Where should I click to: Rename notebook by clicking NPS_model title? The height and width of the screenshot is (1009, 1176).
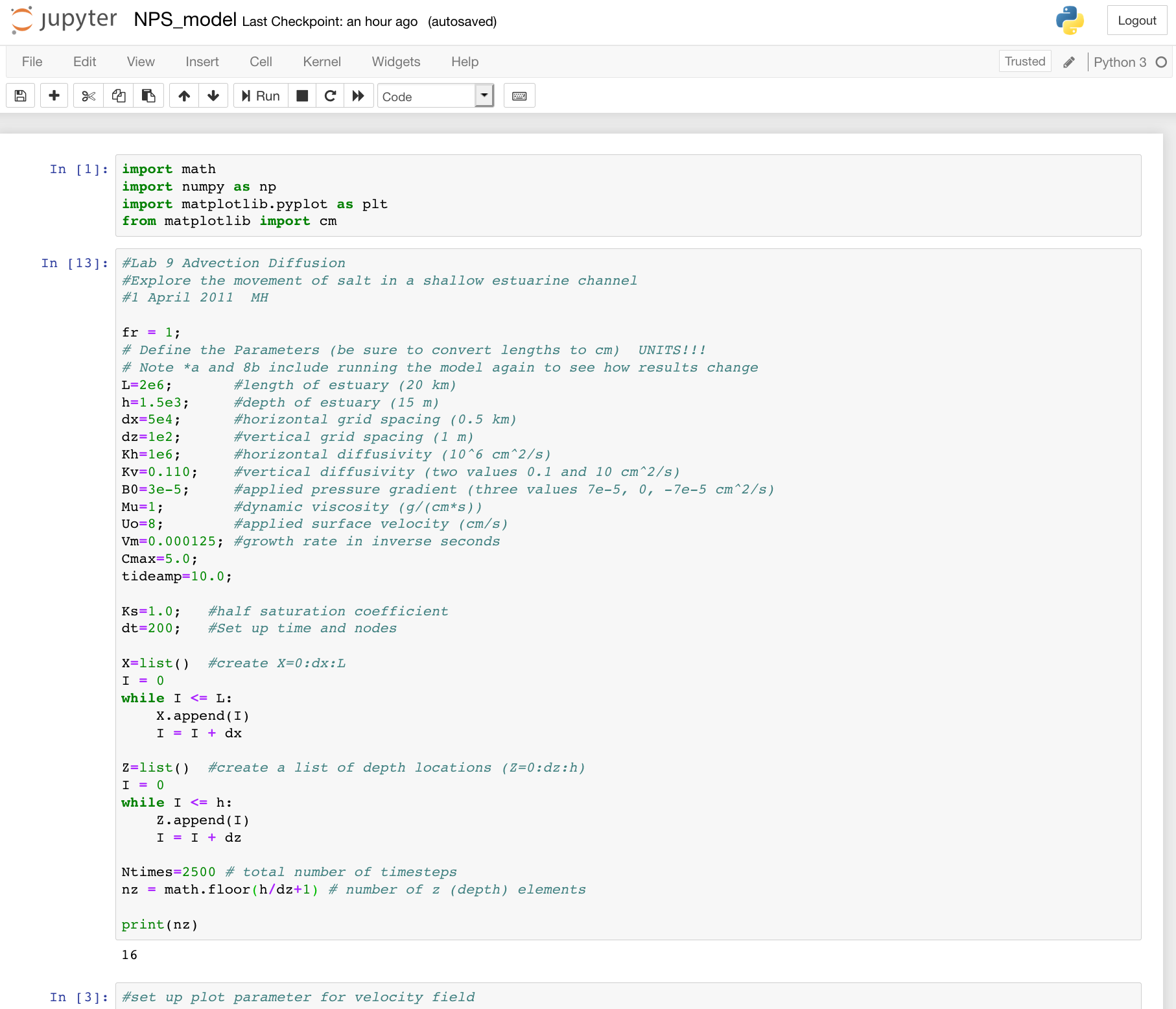(x=185, y=19)
